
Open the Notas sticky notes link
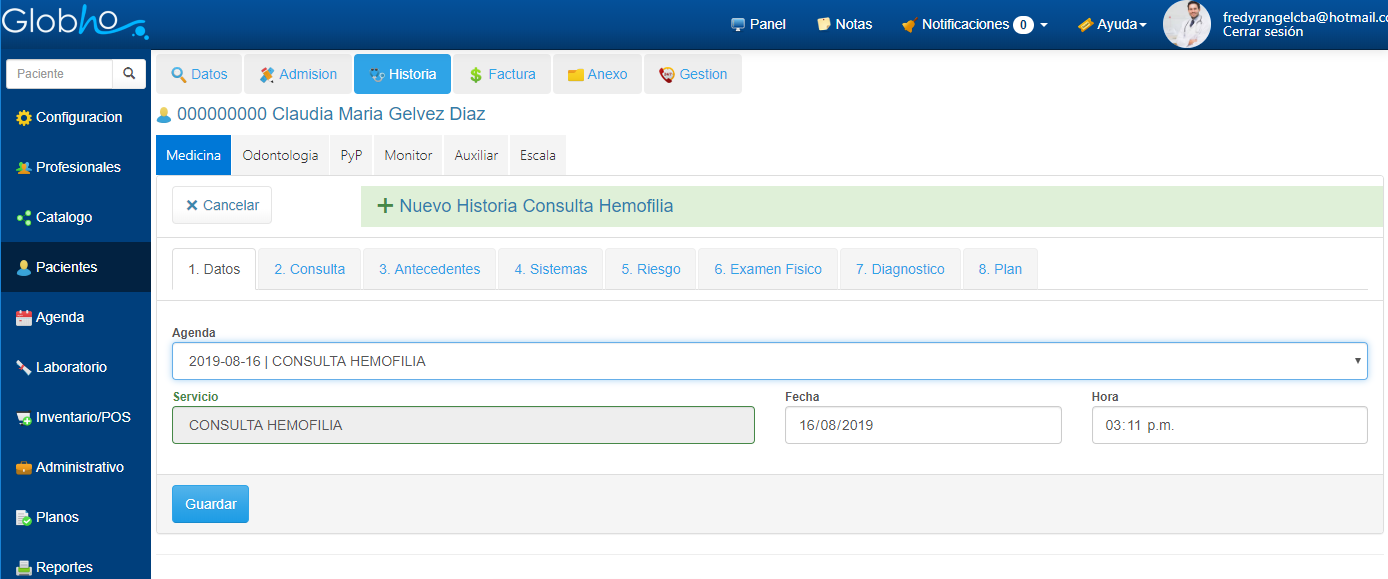[844, 24]
